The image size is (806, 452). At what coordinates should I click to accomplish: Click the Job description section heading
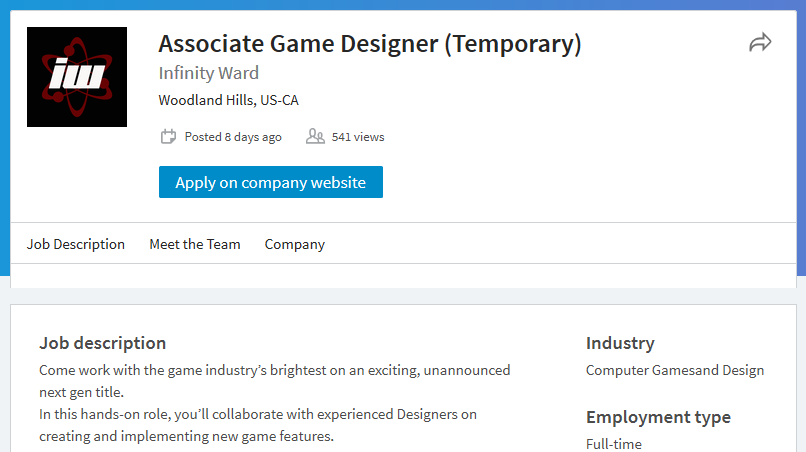pyautogui.click(x=103, y=343)
